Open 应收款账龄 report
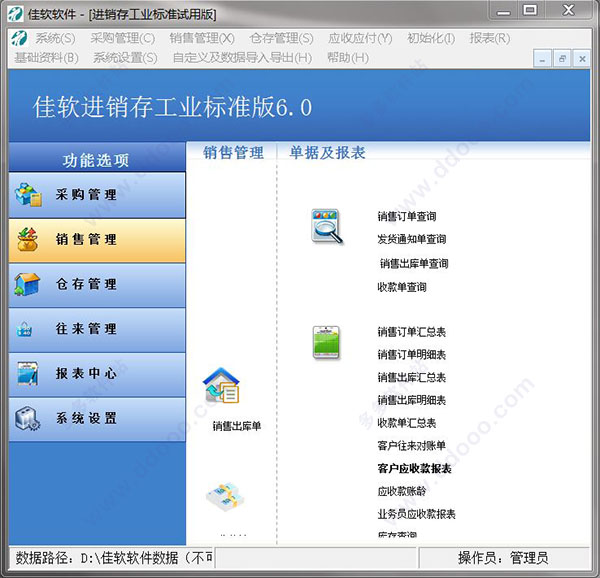 [x=402, y=491]
